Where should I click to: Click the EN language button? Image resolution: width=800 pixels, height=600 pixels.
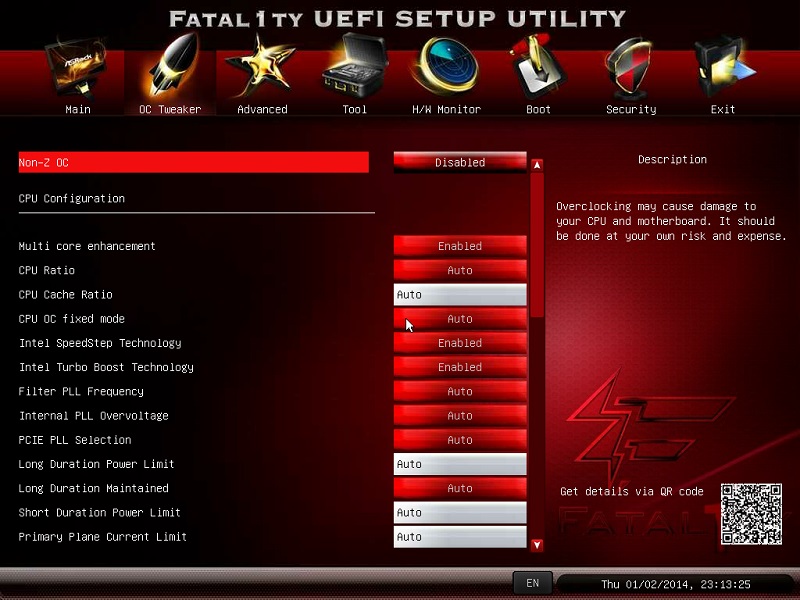coord(532,583)
